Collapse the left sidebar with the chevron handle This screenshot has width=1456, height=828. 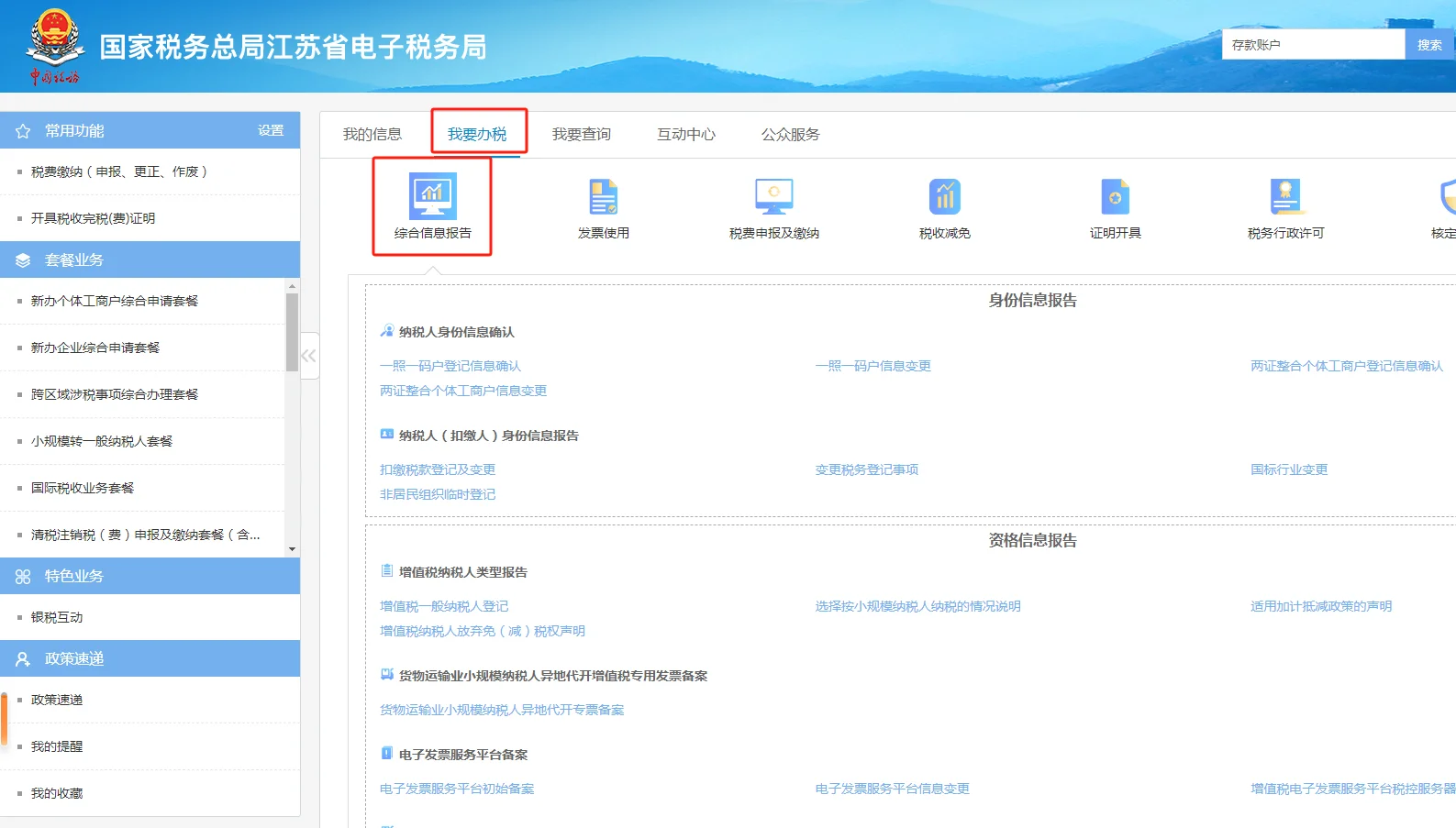(309, 356)
